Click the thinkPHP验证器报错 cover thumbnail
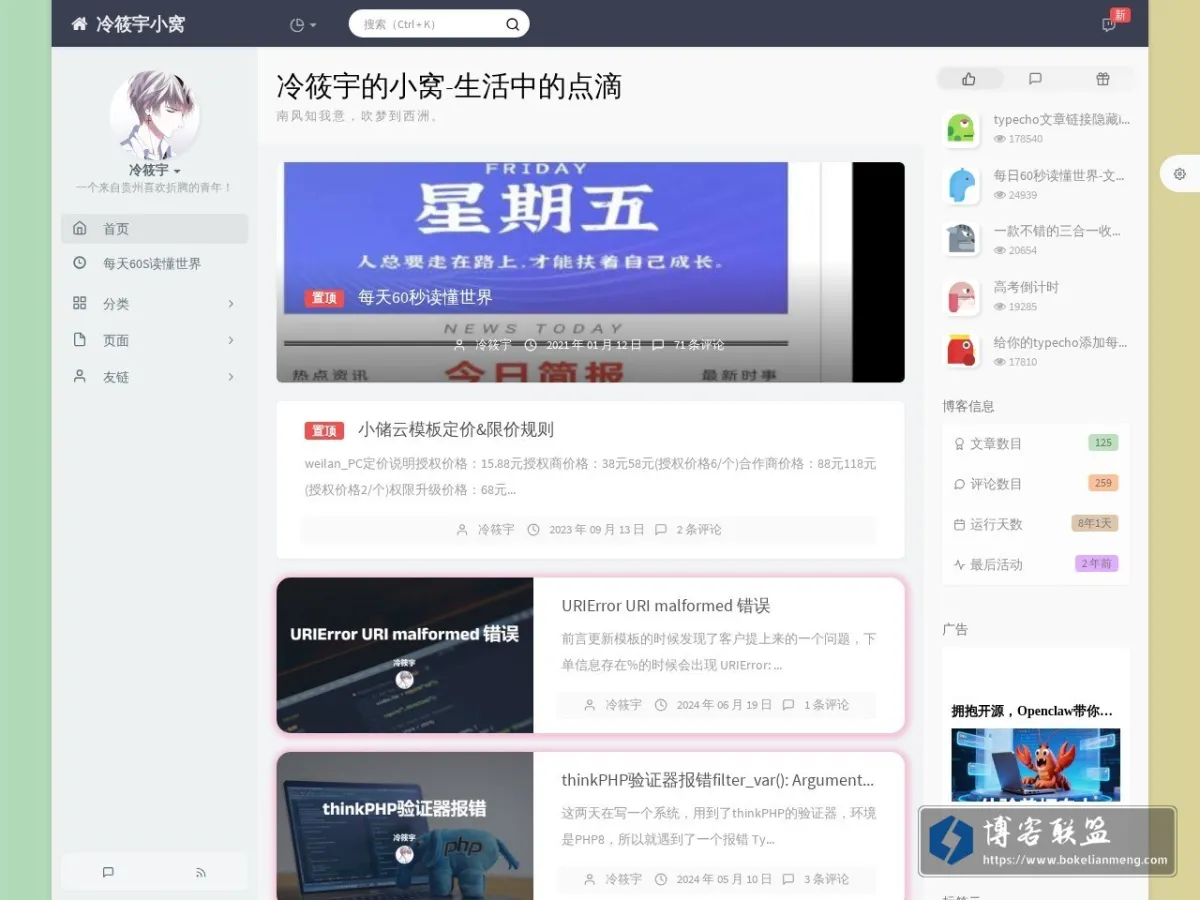 pyautogui.click(x=405, y=826)
